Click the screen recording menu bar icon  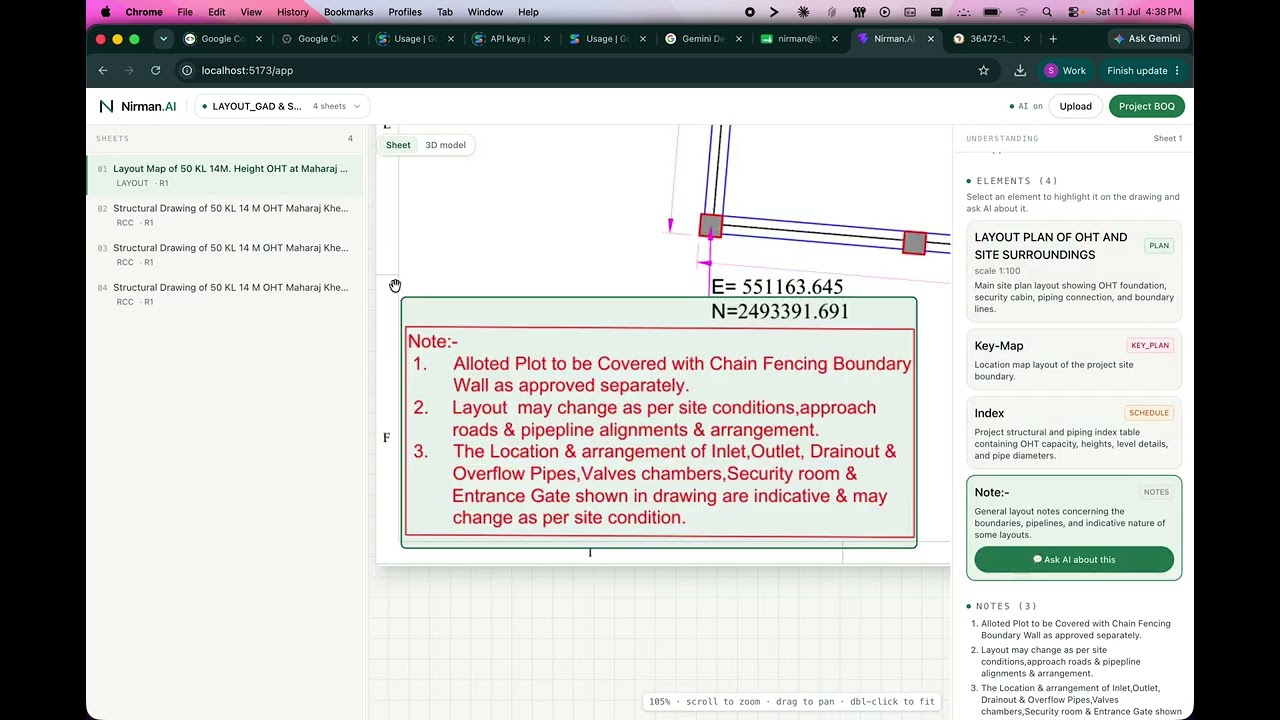coord(750,12)
